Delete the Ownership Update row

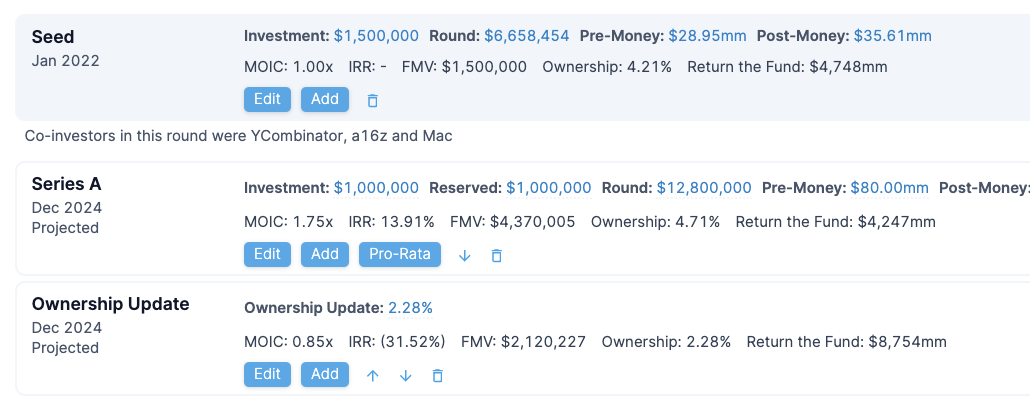(437, 375)
